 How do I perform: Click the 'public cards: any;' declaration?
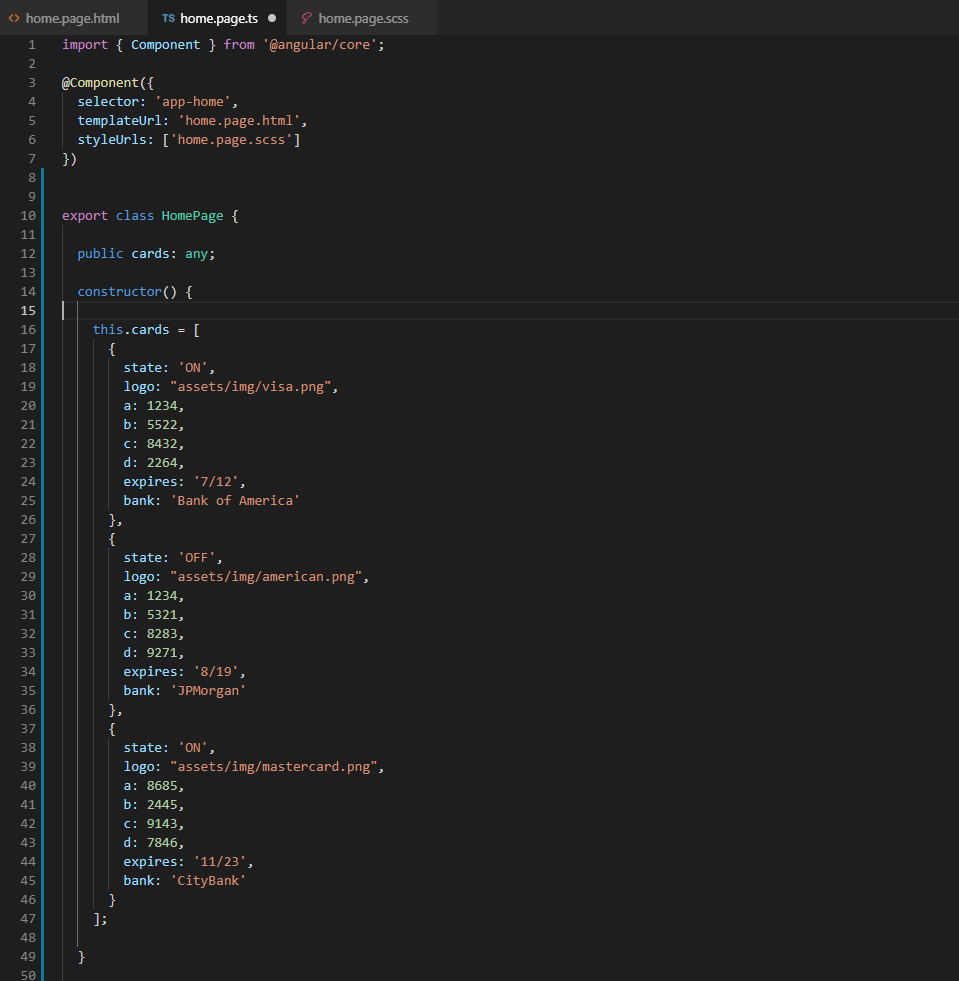coord(146,253)
